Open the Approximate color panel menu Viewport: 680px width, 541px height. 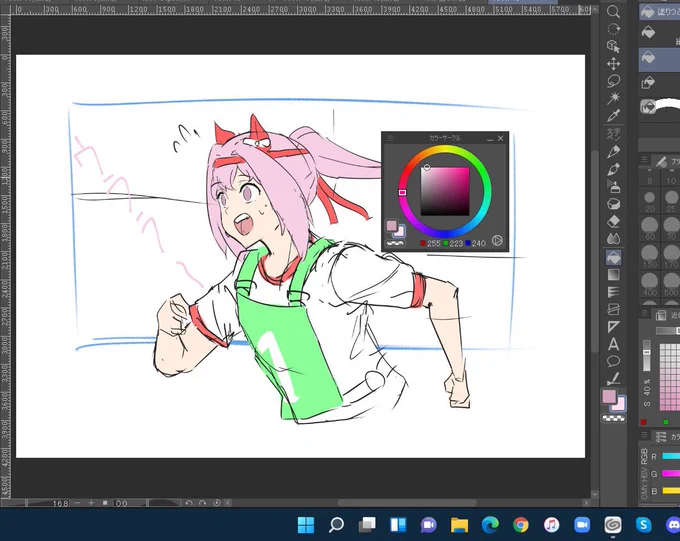pyautogui.click(x=644, y=313)
